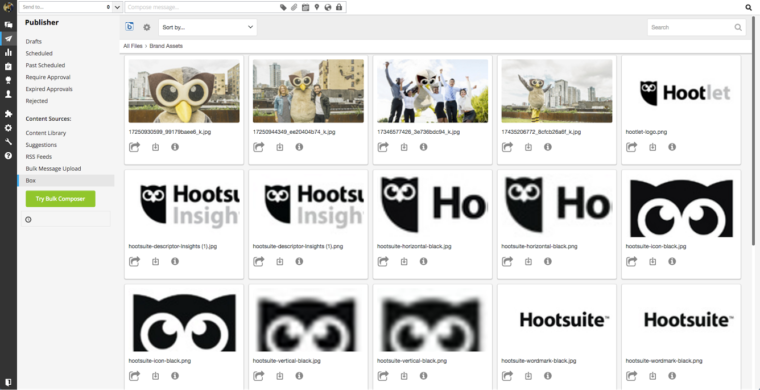Viewport: 760px width, 390px height.
Task: Open hootsuite-wordmark-black.png thumbnail
Action: click(681, 320)
